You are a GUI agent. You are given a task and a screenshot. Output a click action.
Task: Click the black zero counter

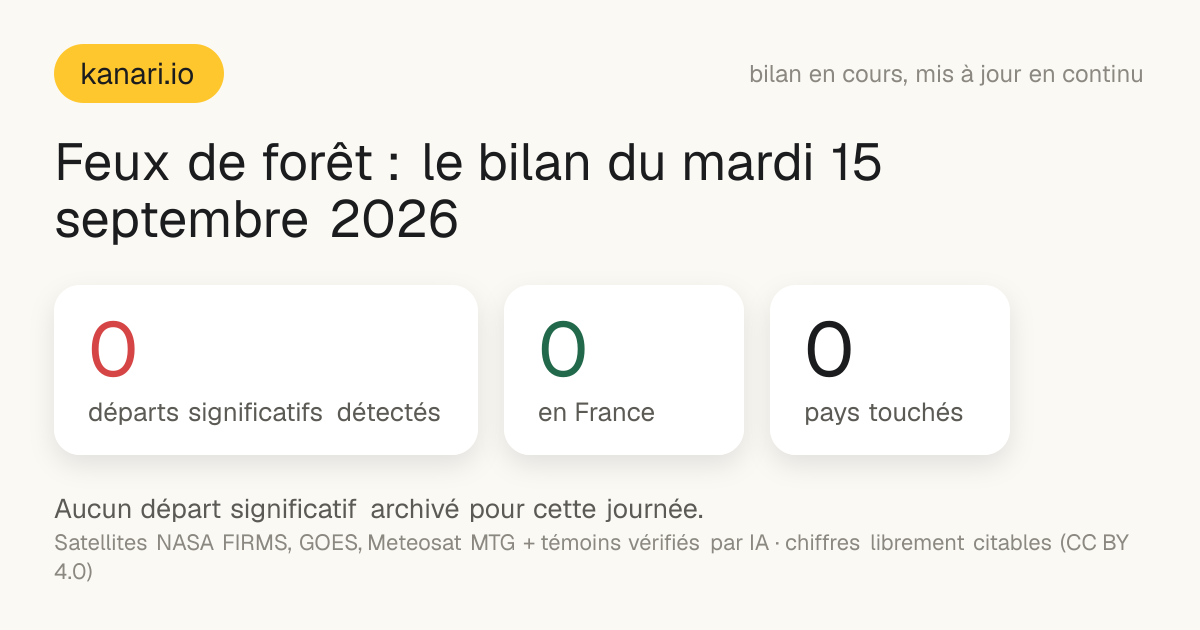coord(829,349)
